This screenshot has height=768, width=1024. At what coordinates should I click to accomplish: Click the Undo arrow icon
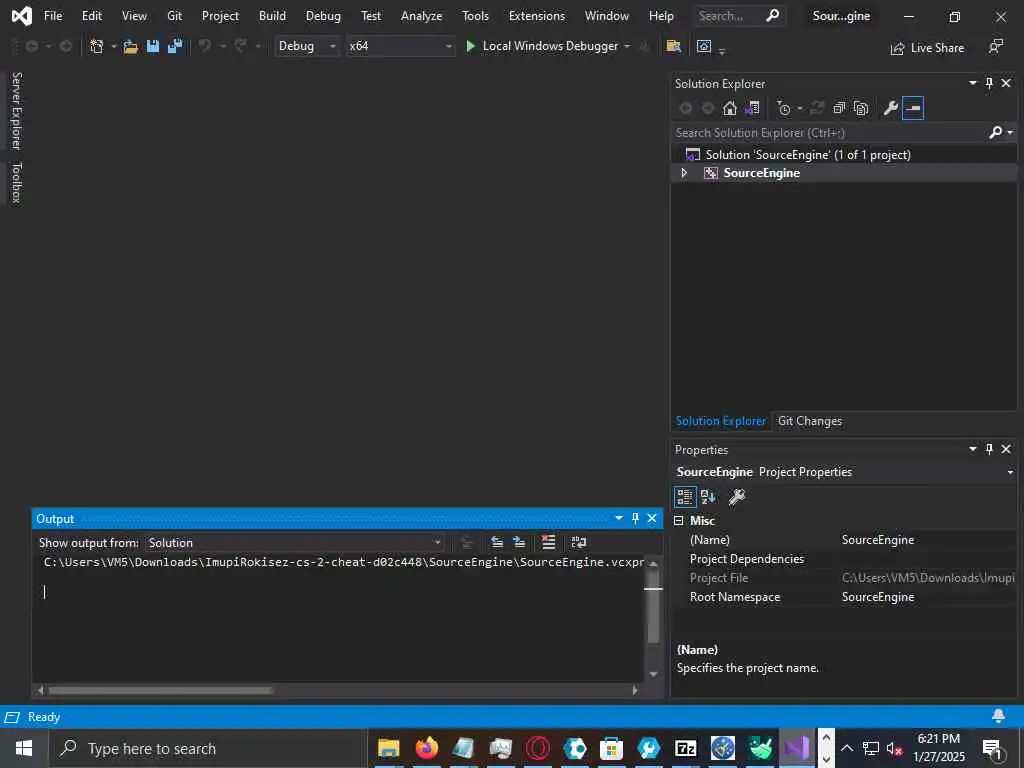coord(205,46)
